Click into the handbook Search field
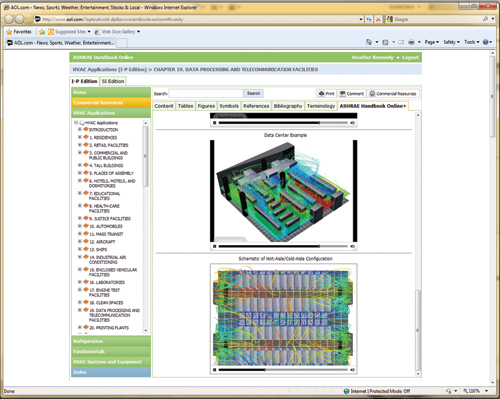Image resolution: width=500 pixels, height=399 pixels. coord(206,93)
